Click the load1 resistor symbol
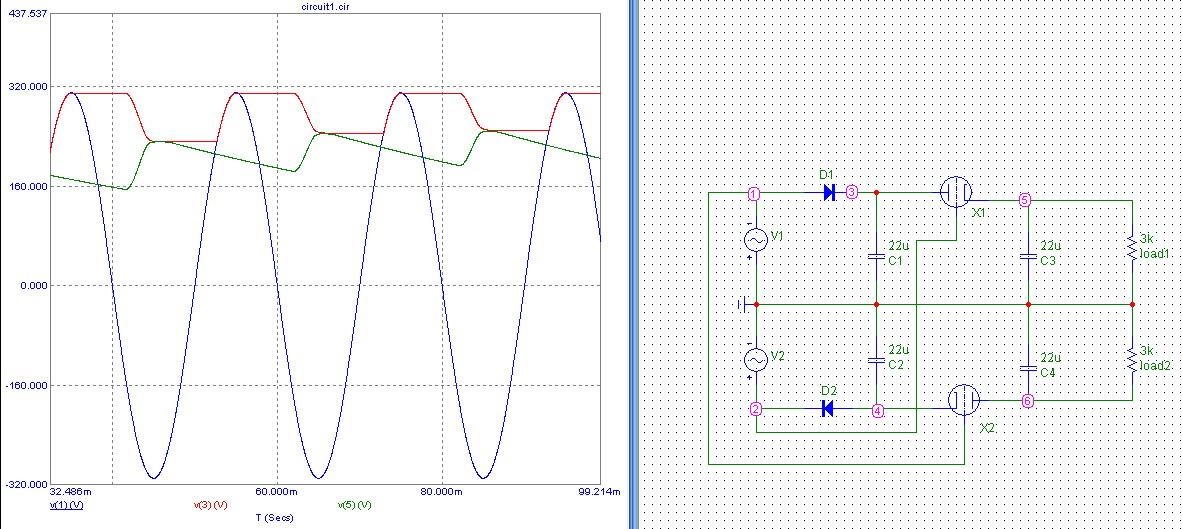 click(x=1132, y=247)
